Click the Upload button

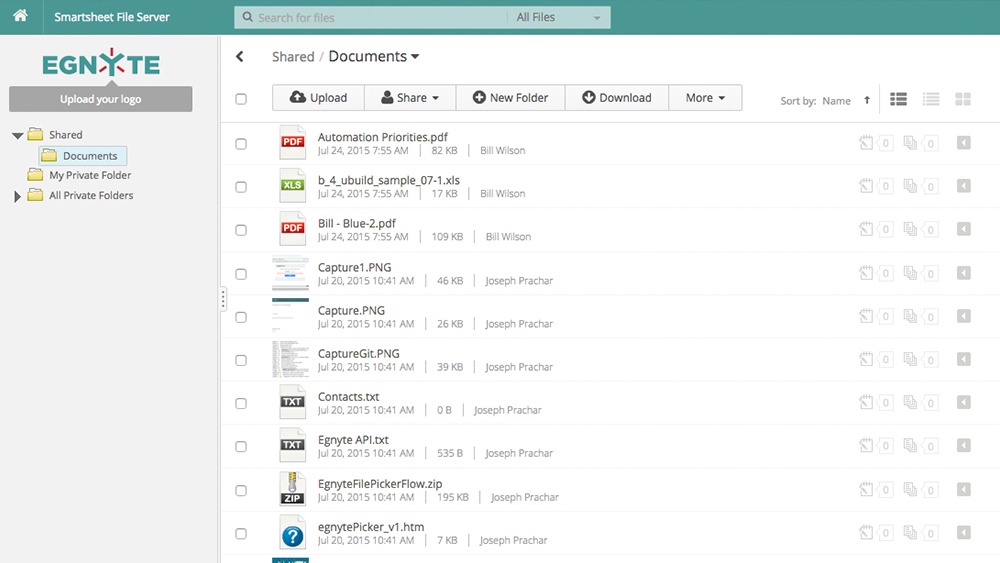pyautogui.click(x=318, y=98)
